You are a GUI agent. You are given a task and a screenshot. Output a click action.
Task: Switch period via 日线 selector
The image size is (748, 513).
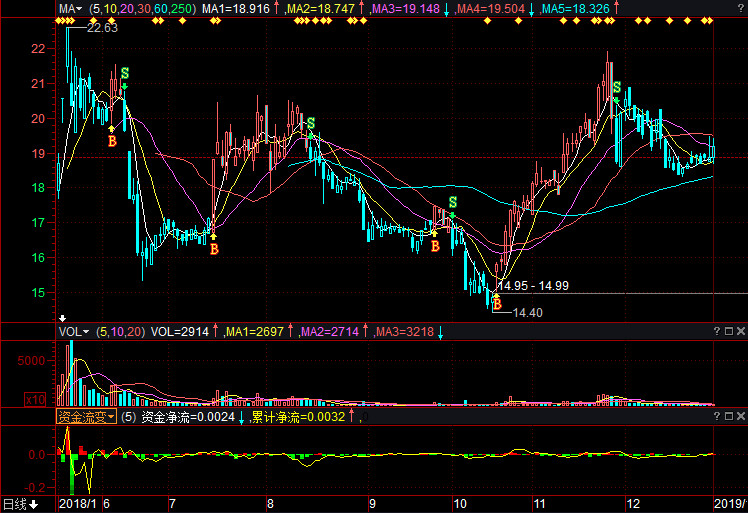pos(21,504)
